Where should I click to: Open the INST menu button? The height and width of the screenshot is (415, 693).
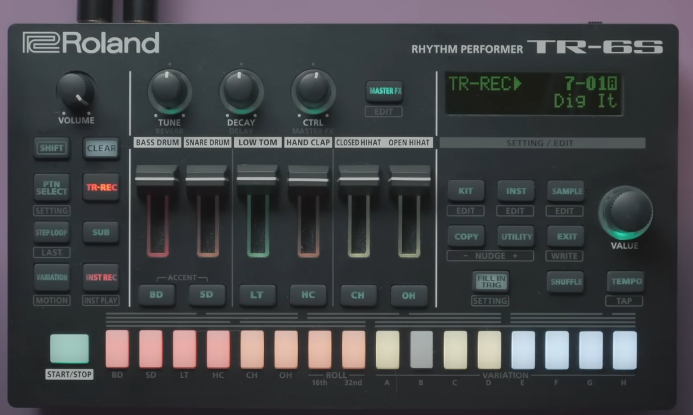516,191
